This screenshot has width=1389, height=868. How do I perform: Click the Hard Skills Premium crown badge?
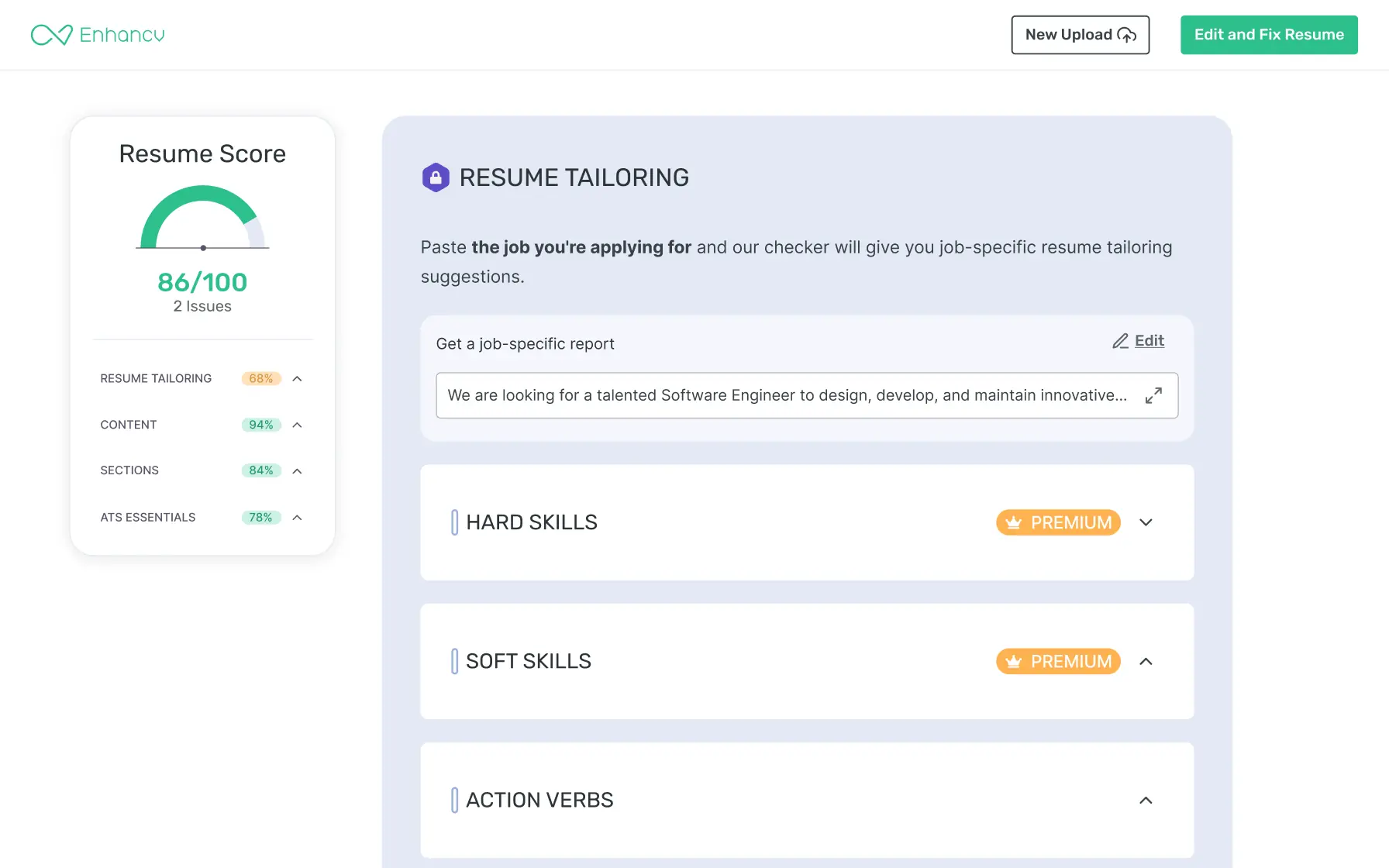(1058, 522)
